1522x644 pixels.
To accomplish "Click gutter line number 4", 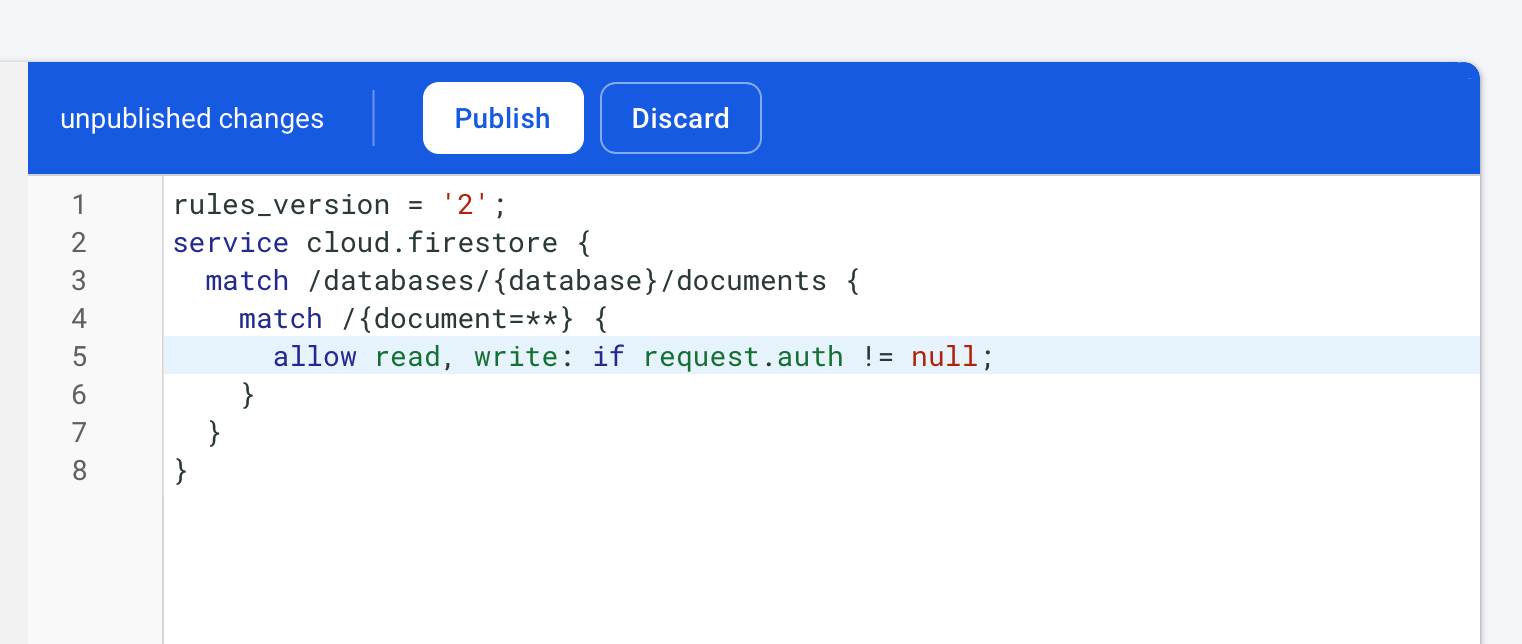I will coord(79,319).
